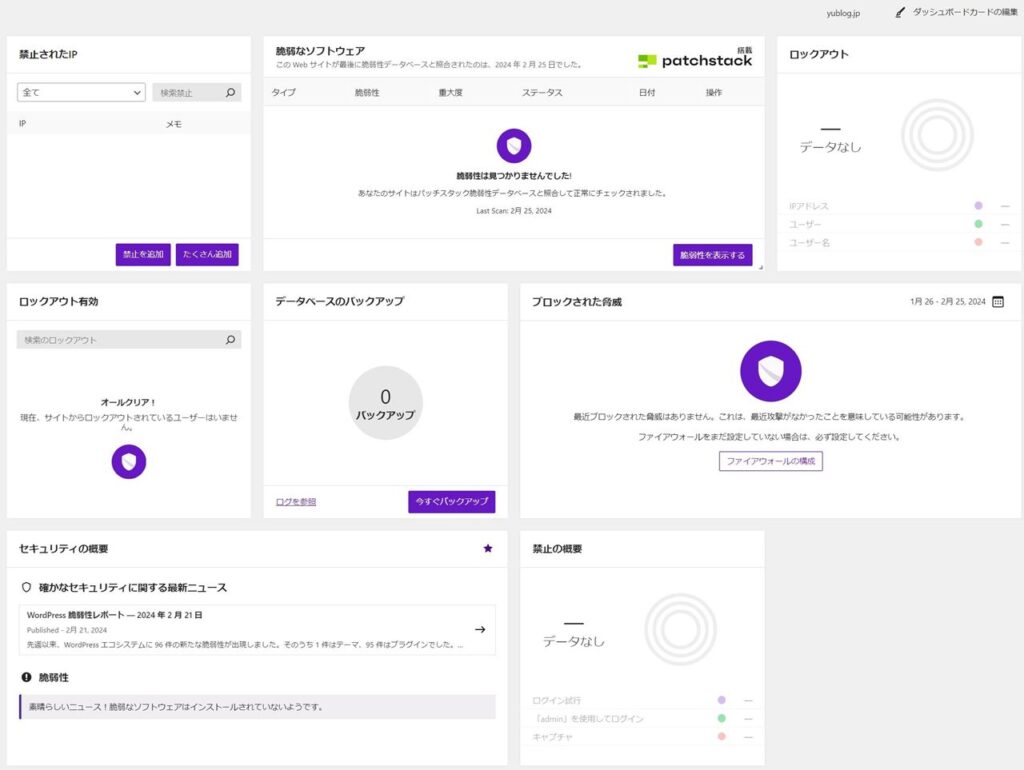The image size is (1024, 770).
Task: Click the magnifier icon in lockout search
Action: (x=231, y=340)
